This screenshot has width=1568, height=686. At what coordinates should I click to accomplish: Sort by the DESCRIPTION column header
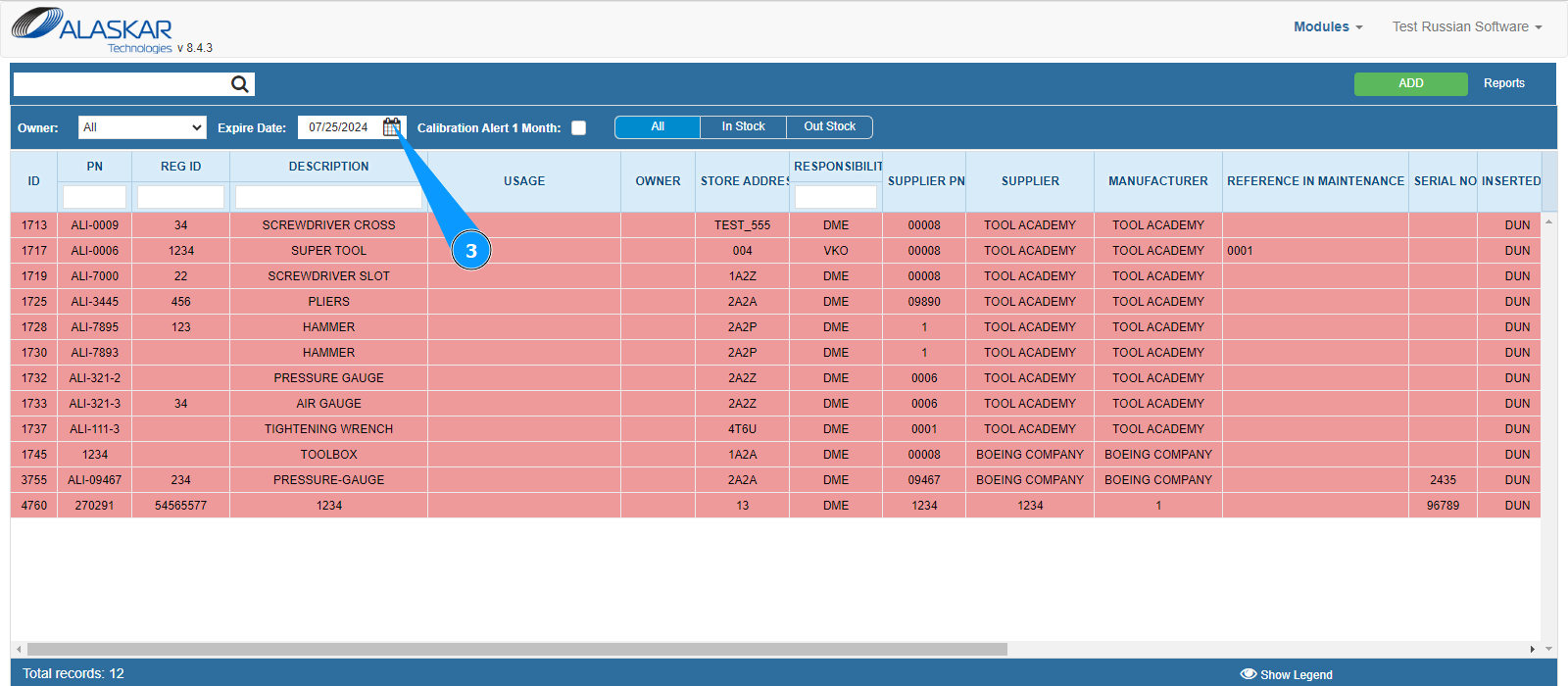[328, 167]
